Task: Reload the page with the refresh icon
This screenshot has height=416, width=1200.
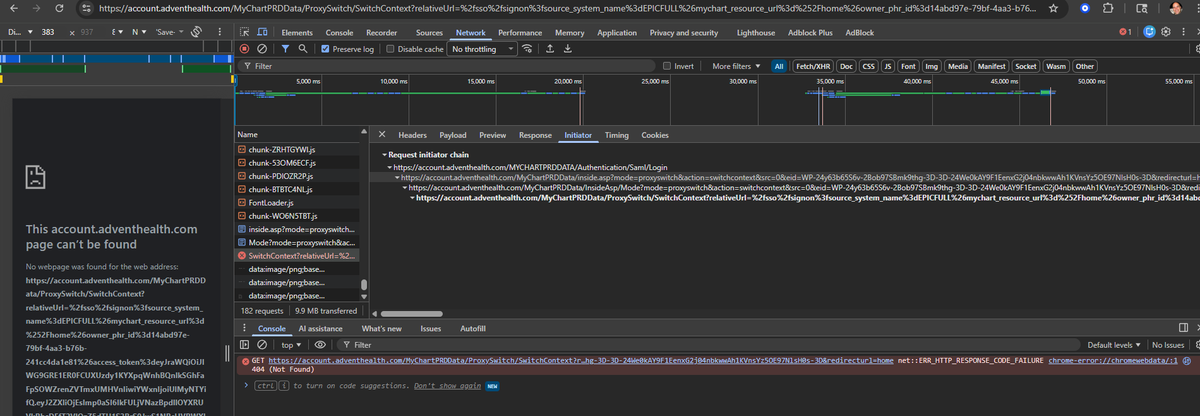Action: click(x=60, y=8)
